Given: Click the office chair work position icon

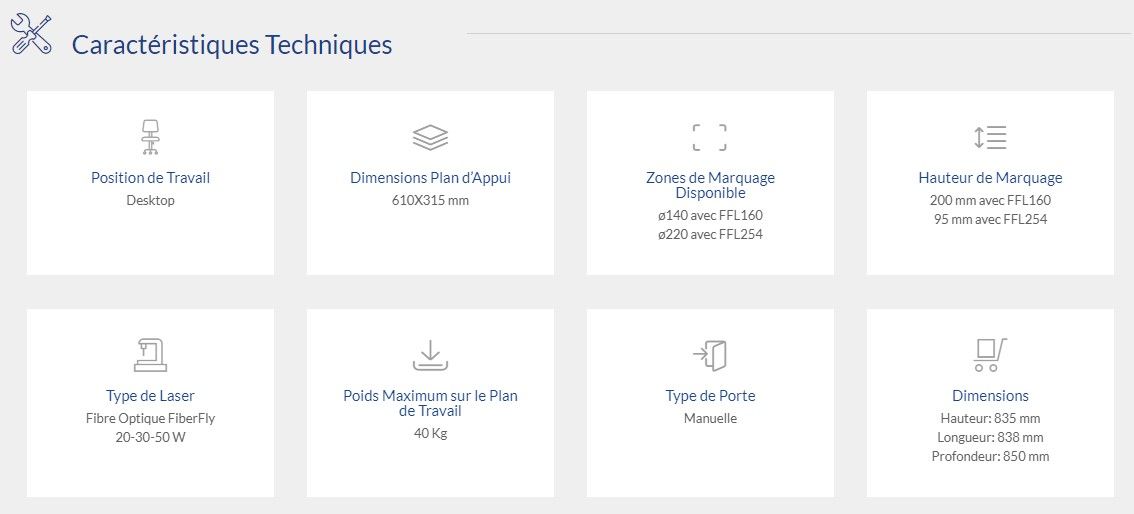Looking at the screenshot, I should point(150,137).
